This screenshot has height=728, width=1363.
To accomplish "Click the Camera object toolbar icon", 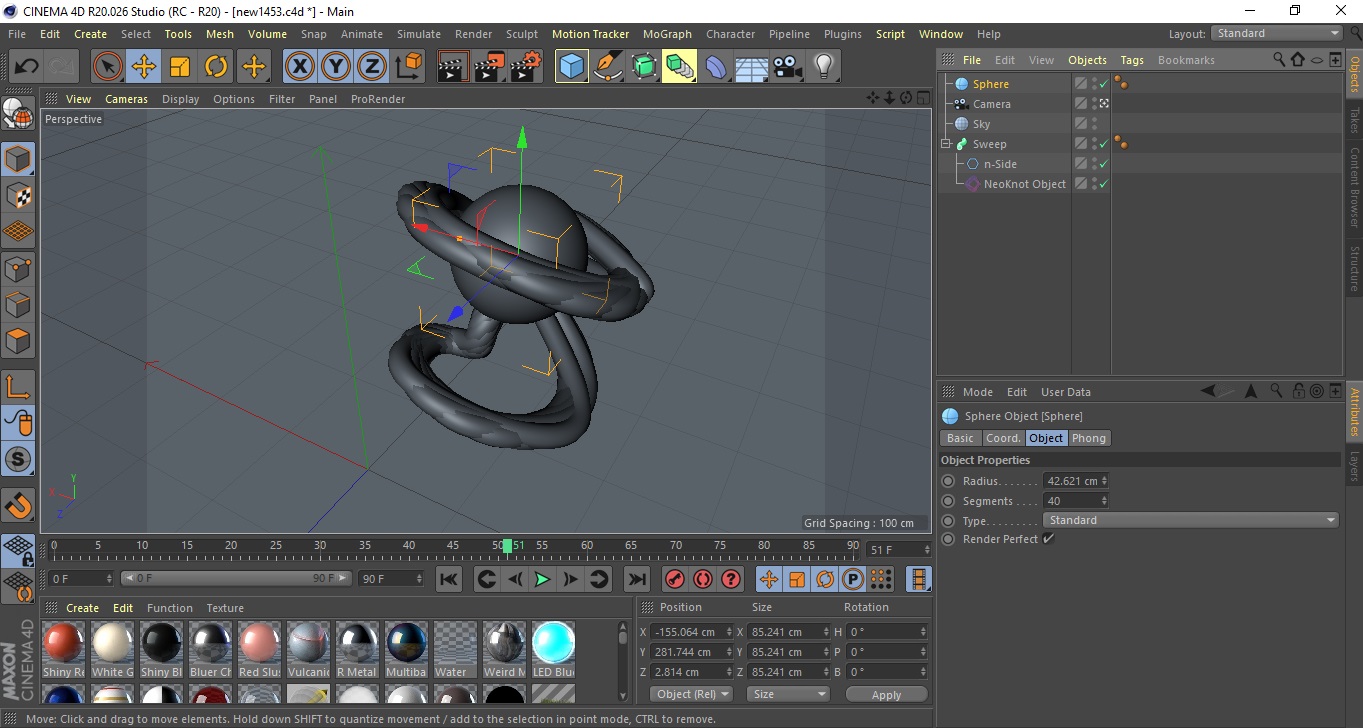I will coord(788,67).
